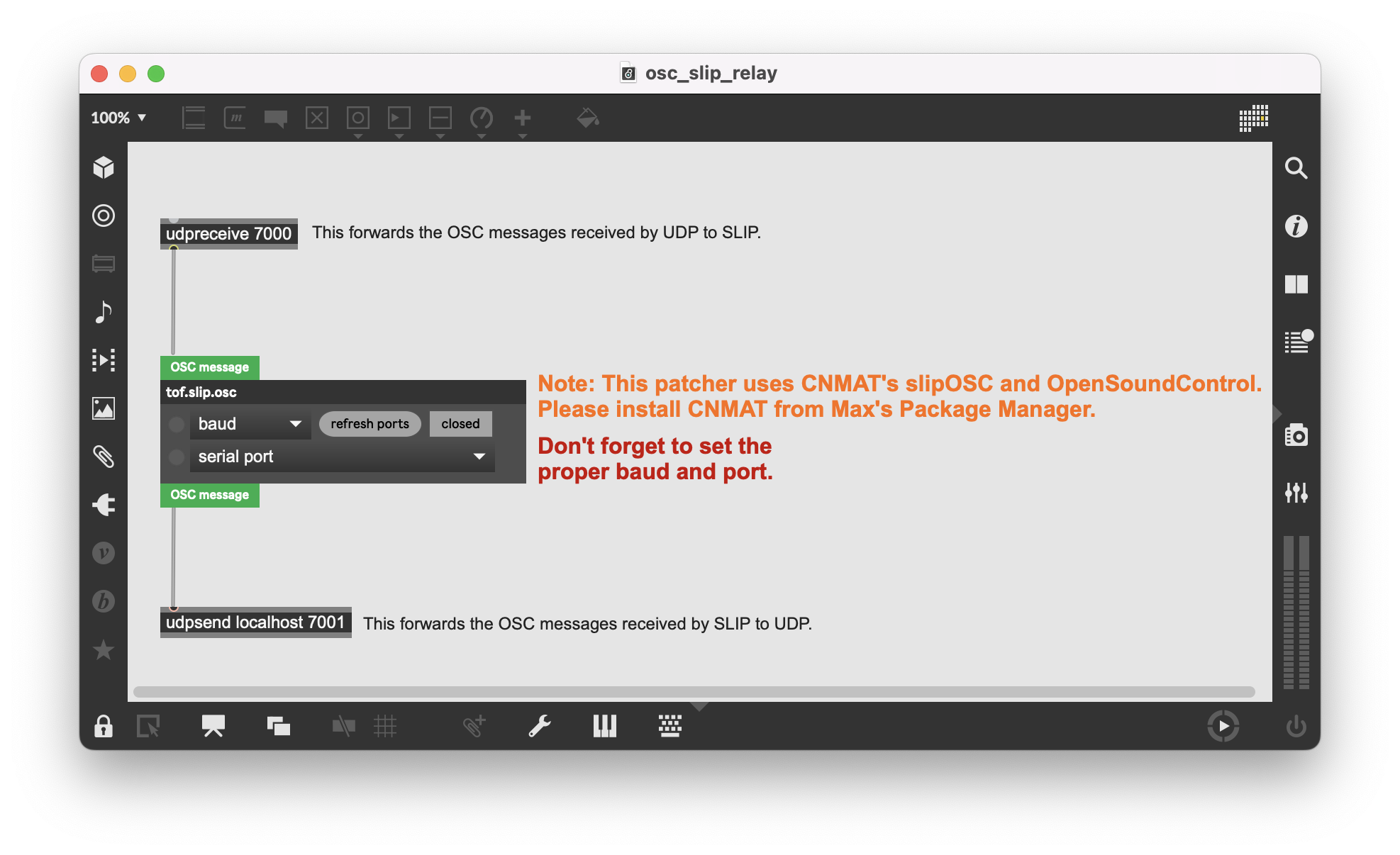Click the refresh ports button
This screenshot has height=855, width=1400.
370,423
